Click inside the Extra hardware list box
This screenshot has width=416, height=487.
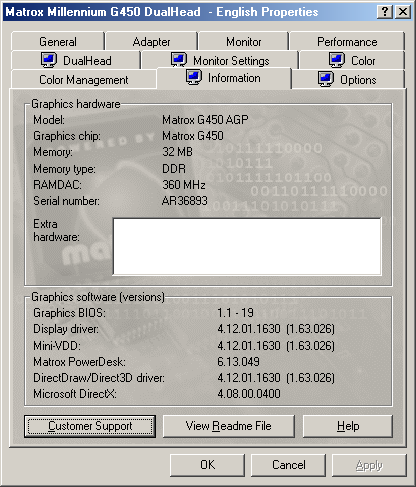247,247
